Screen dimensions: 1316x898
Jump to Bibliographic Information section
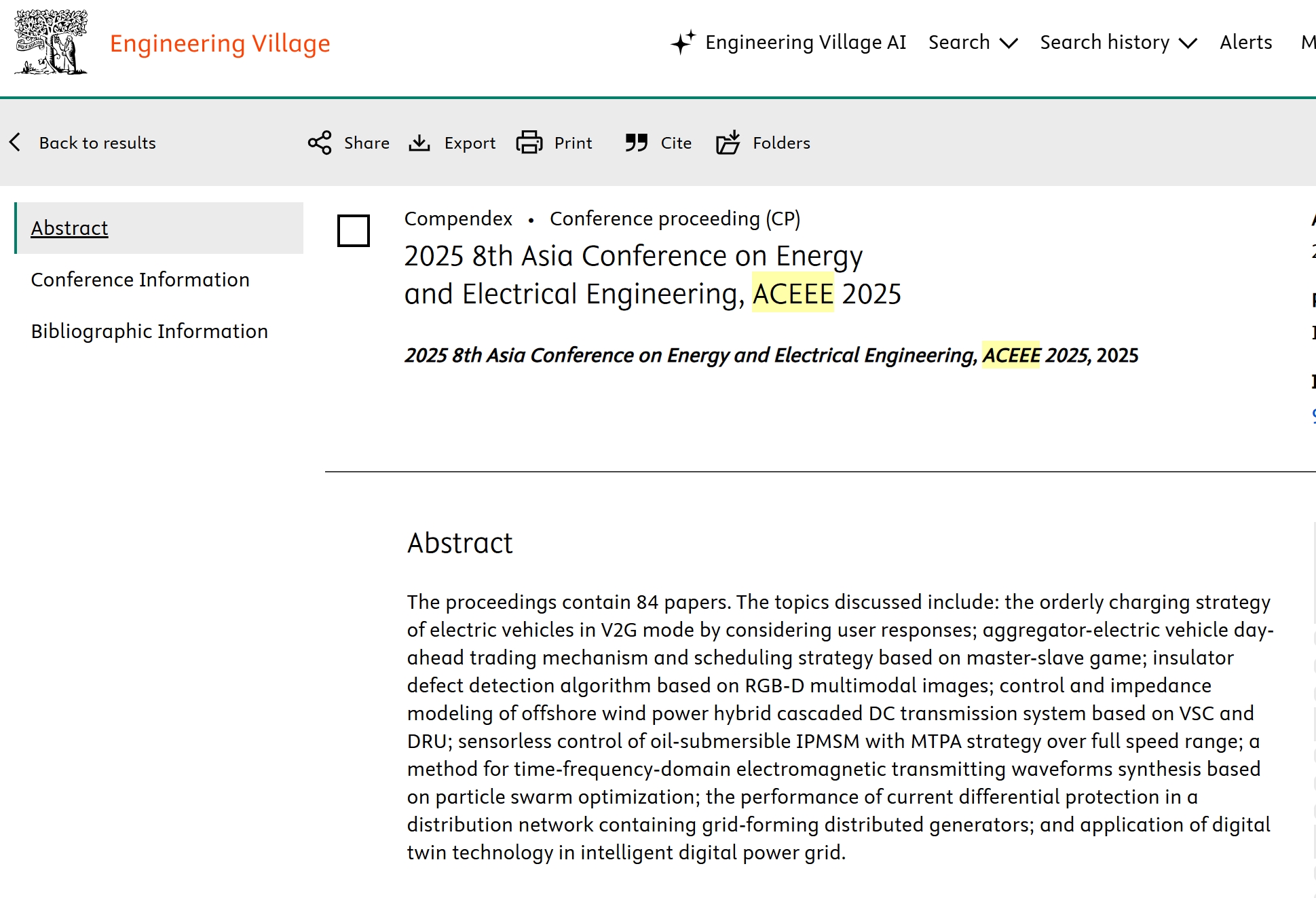(149, 331)
